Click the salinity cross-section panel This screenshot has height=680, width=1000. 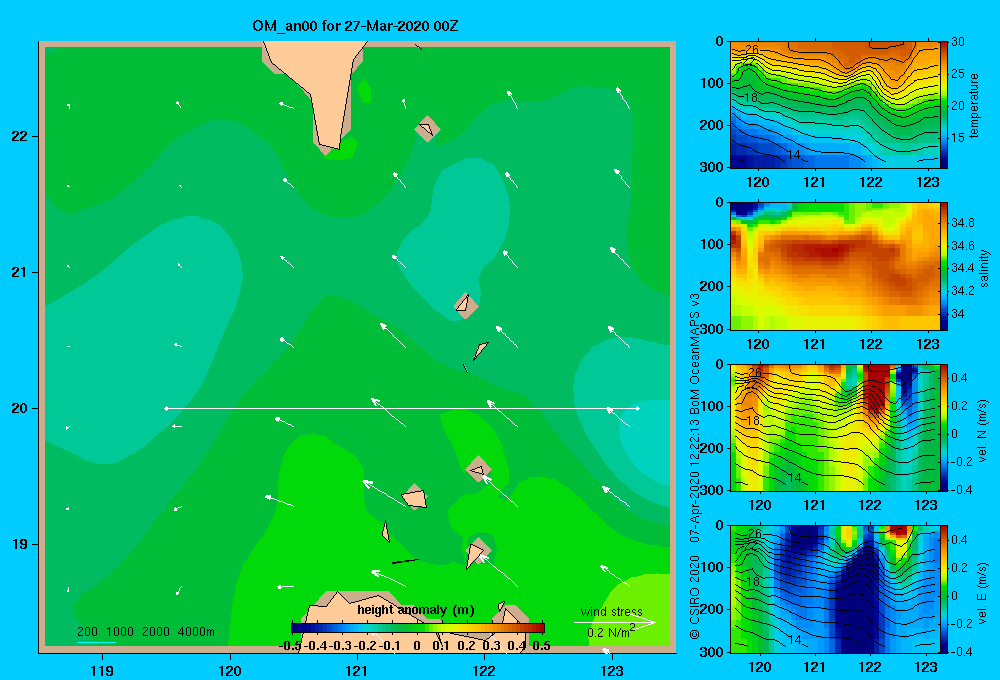pyautogui.click(x=834, y=266)
